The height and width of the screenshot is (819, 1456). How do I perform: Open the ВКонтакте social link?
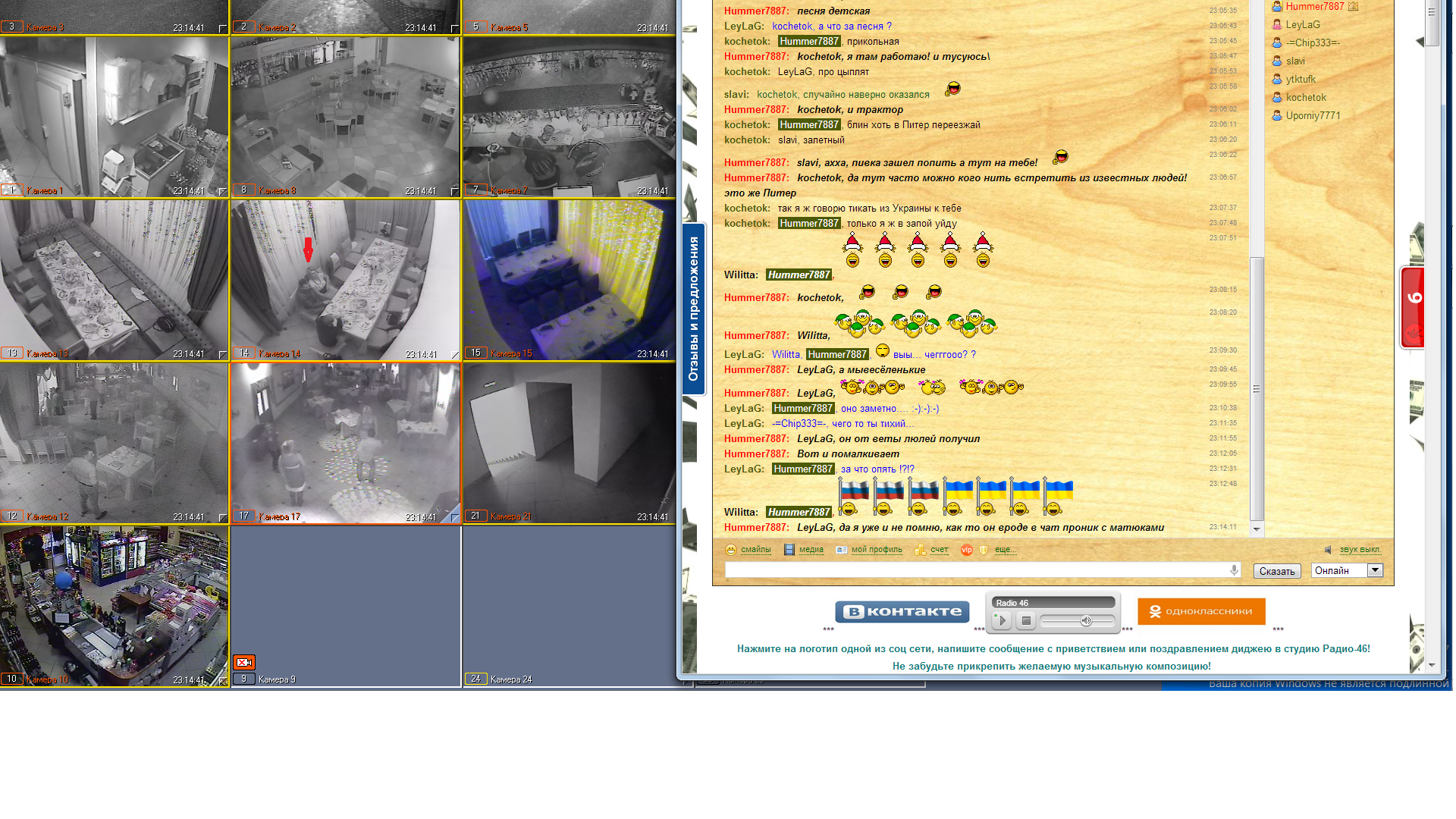(902, 612)
